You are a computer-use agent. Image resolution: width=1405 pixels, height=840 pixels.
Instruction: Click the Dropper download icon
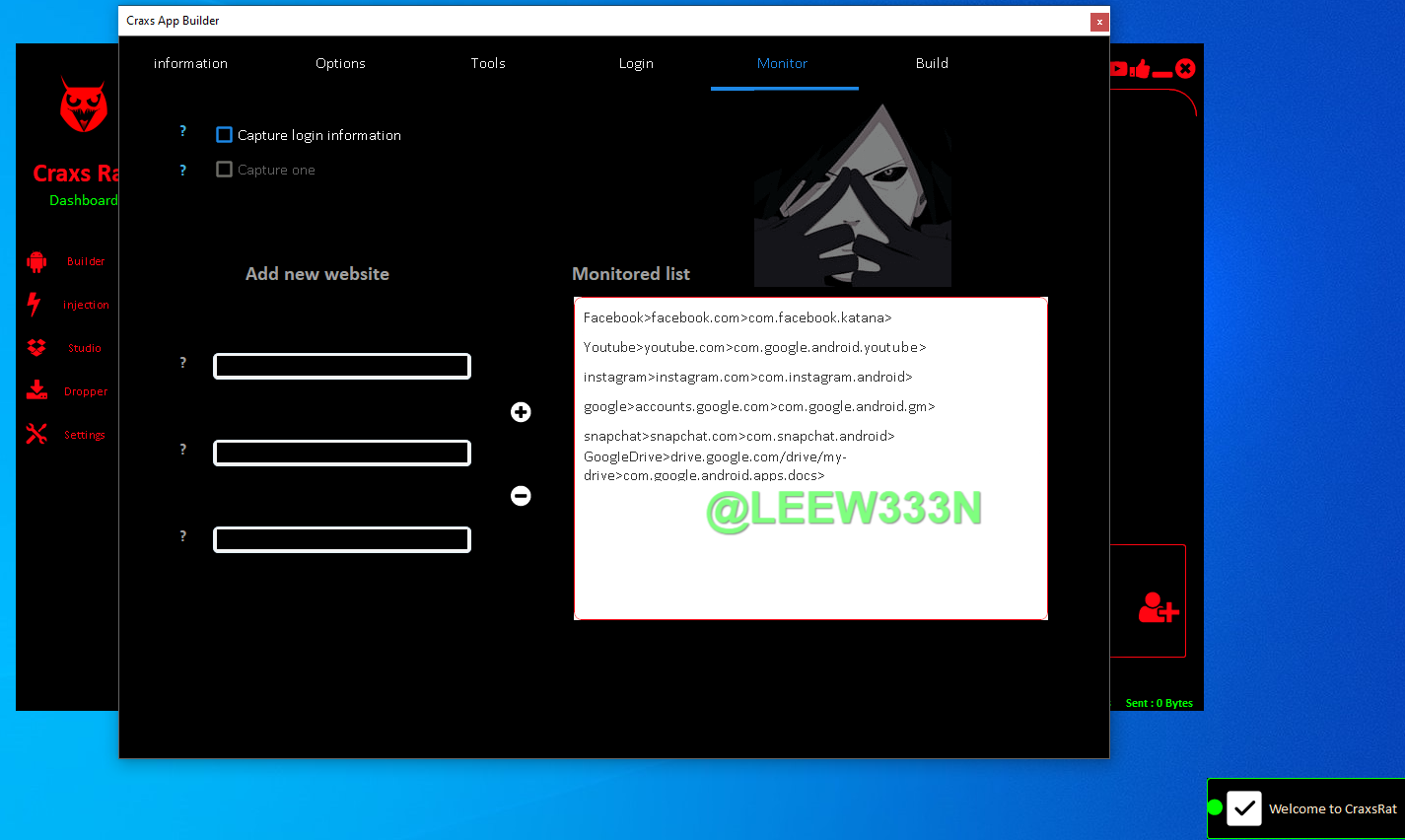coord(36,391)
